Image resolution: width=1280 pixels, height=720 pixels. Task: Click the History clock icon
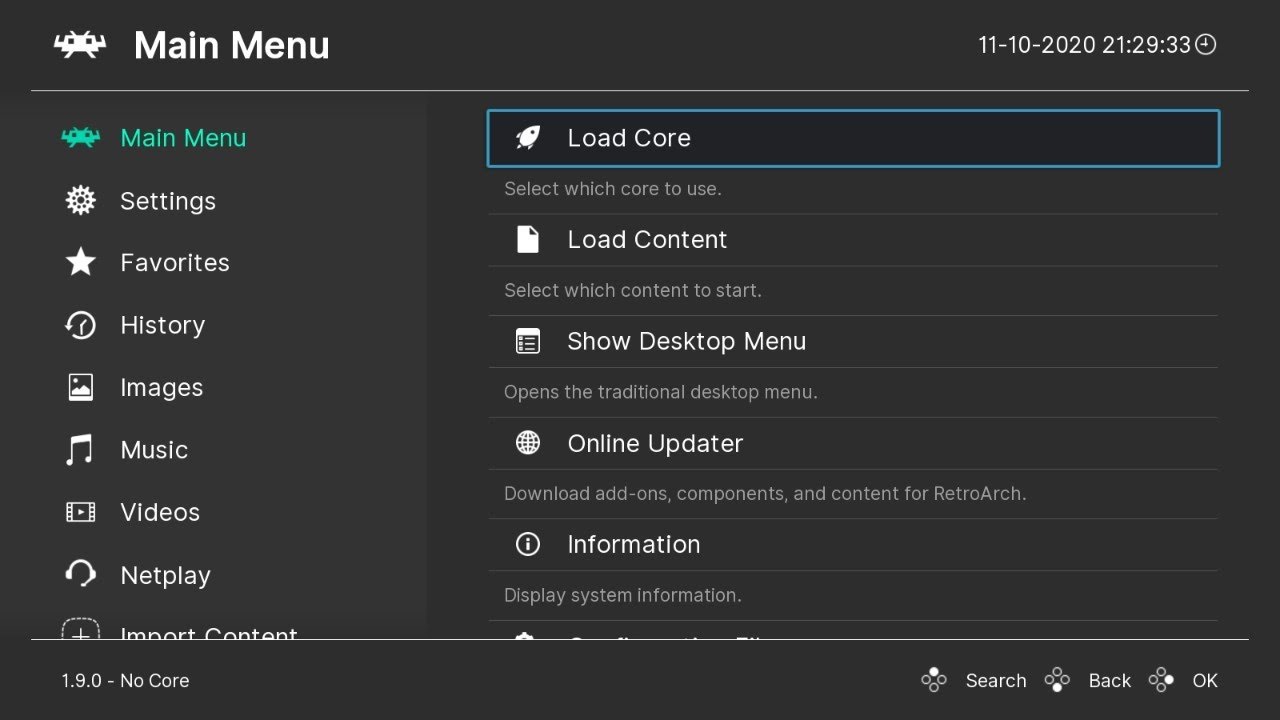click(80, 325)
